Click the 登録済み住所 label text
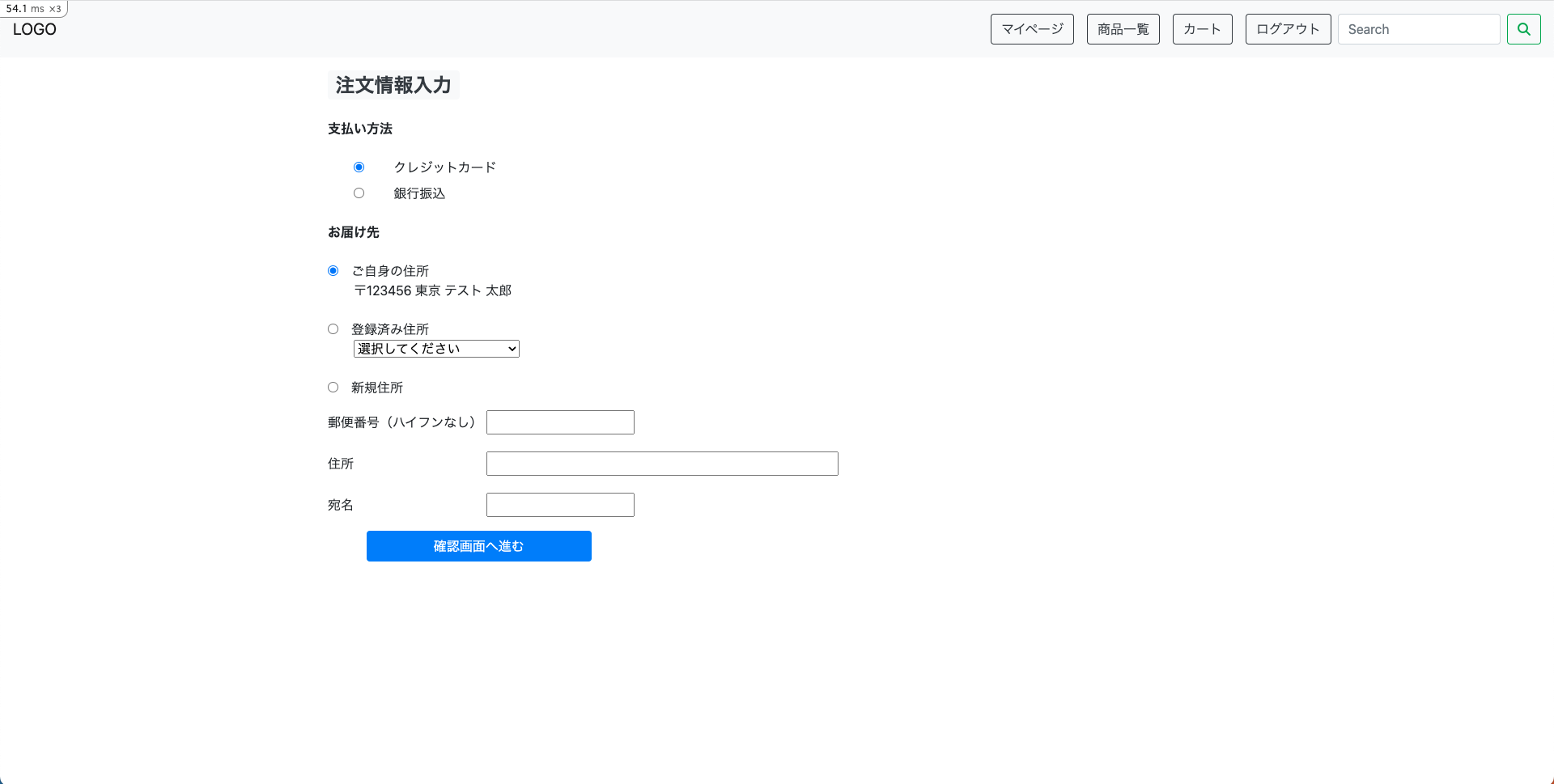This screenshot has height=784, width=1554. [x=390, y=329]
